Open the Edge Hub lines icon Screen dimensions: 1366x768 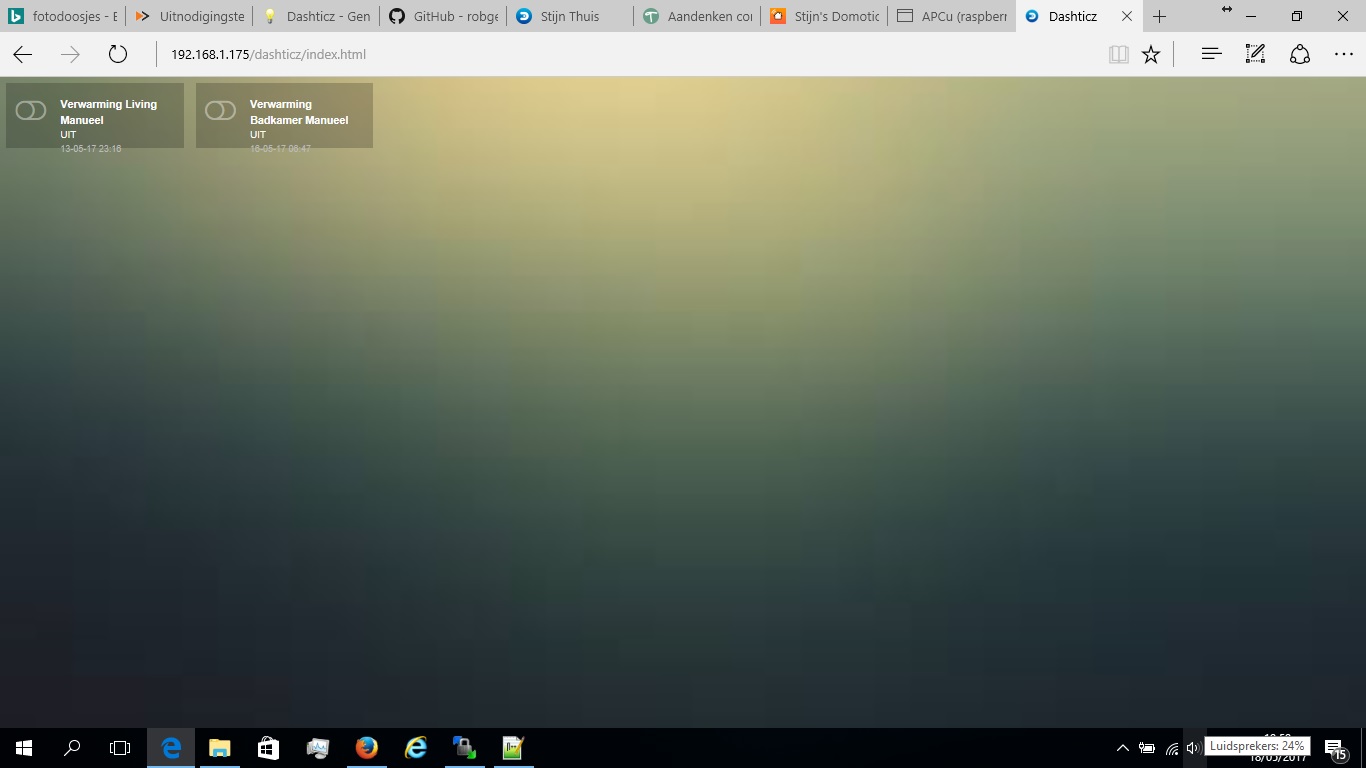point(1211,55)
